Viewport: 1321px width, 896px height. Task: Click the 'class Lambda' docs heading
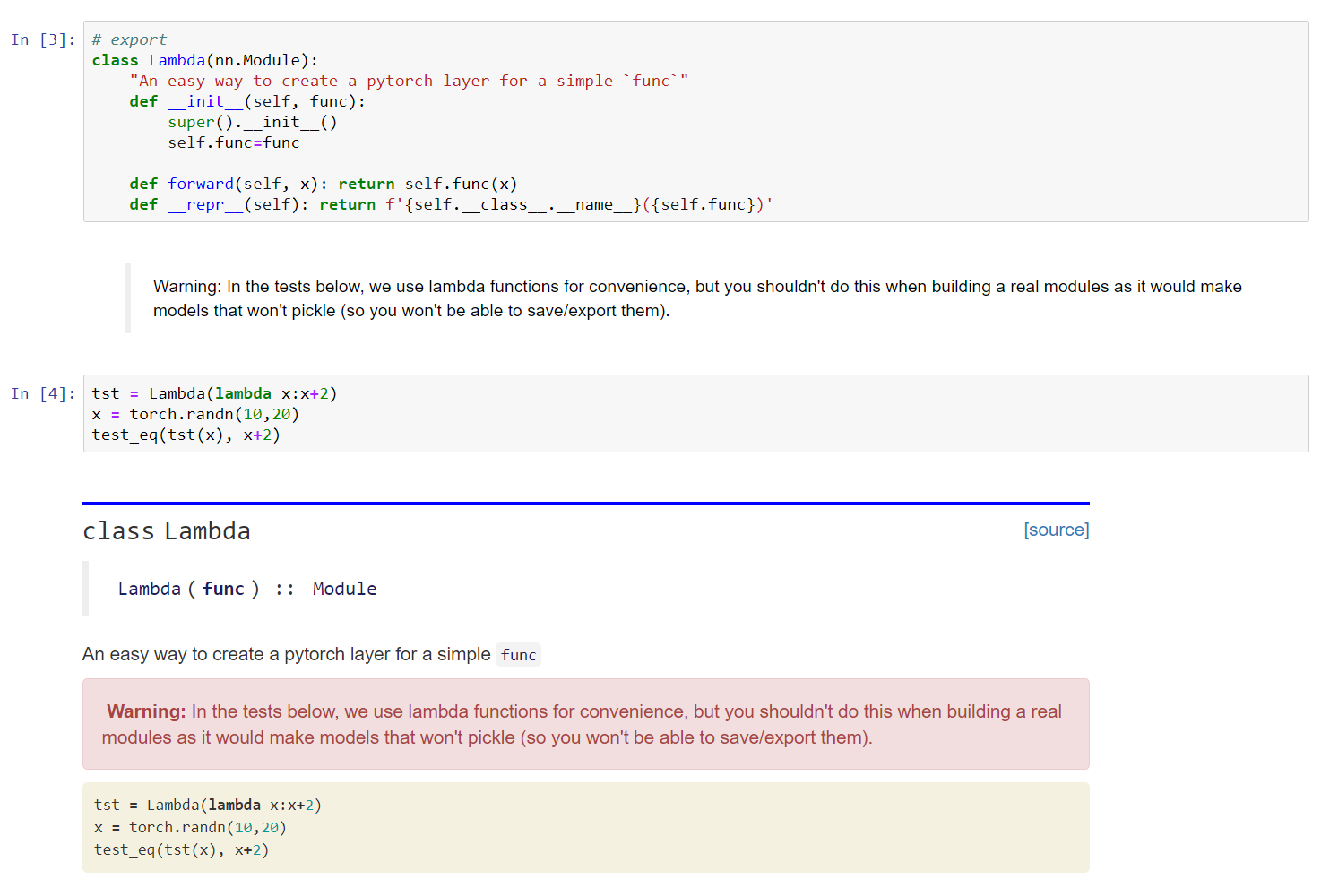point(167,531)
